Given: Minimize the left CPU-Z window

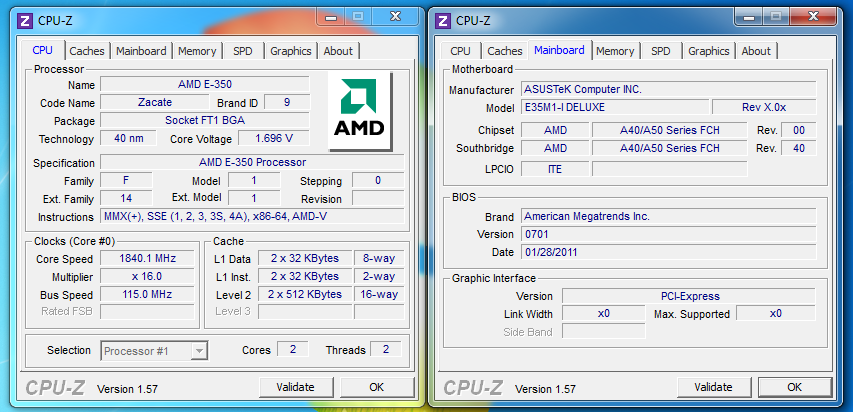Looking at the screenshot, I should pos(331,17).
